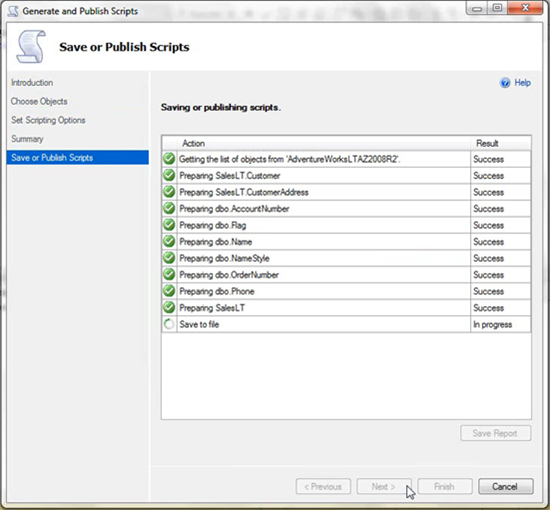Click the large script scroll header icon
The width and height of the screenshot is (550, 510).
pos(31,47)
